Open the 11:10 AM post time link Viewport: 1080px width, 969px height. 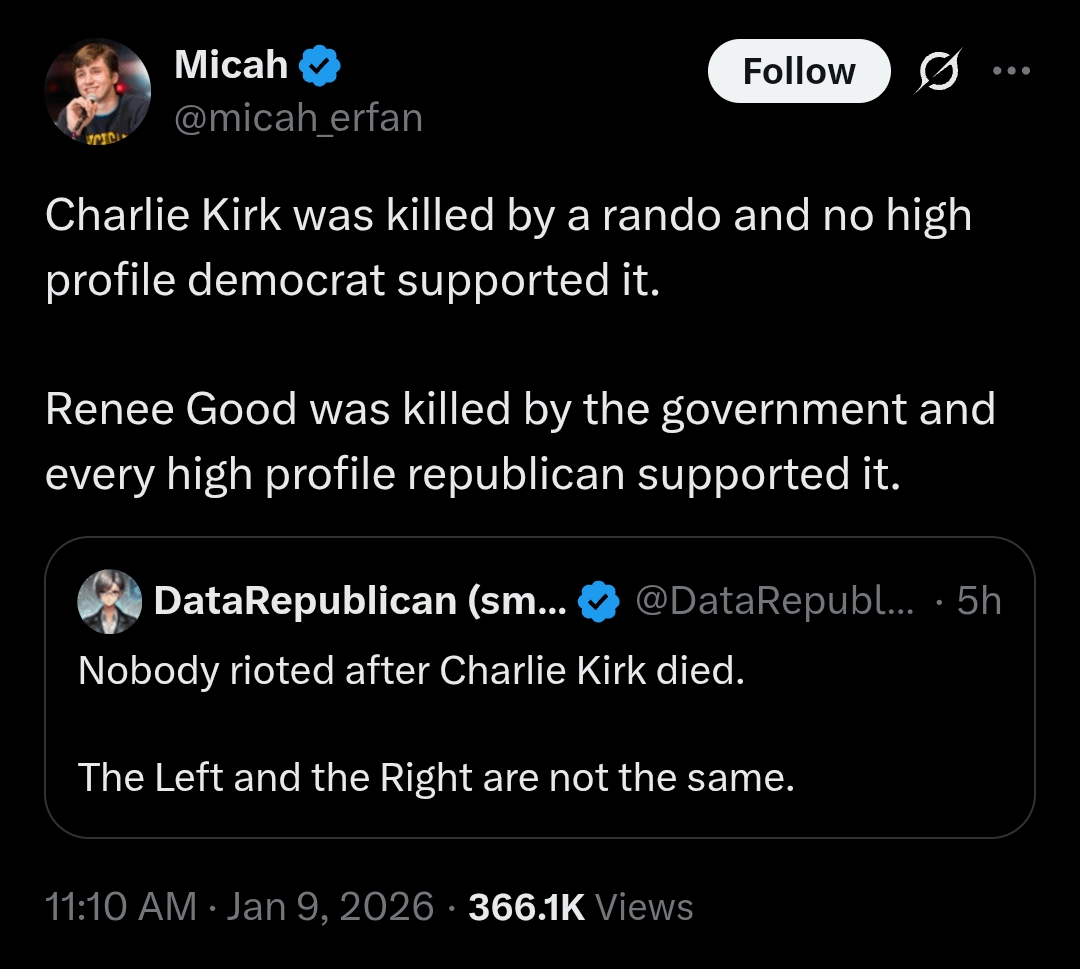(121, 907)
